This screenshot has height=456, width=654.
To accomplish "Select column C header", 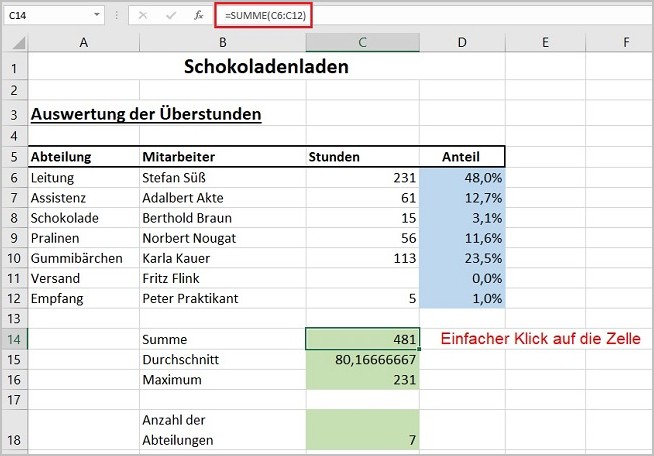I will point(362,43).
